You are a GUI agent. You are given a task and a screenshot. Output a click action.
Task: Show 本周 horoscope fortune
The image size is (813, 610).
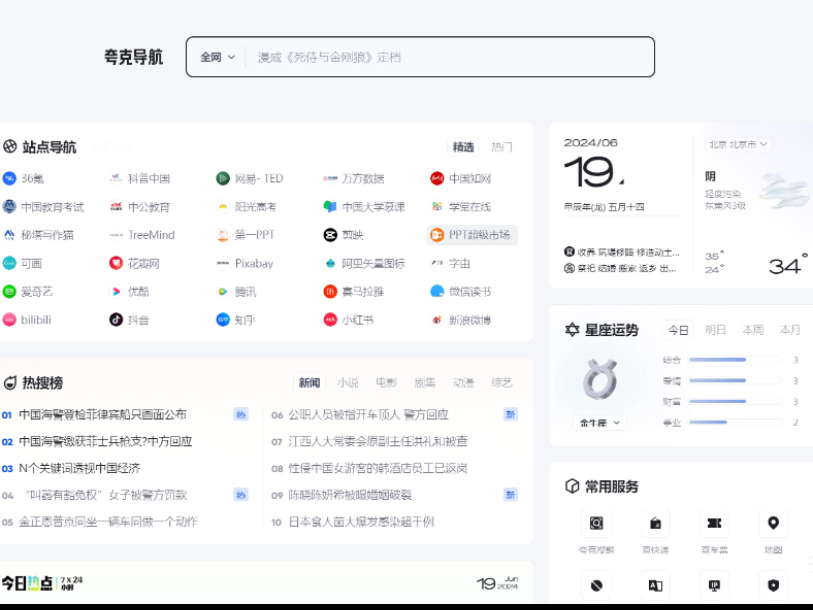(x=753, y=330)
